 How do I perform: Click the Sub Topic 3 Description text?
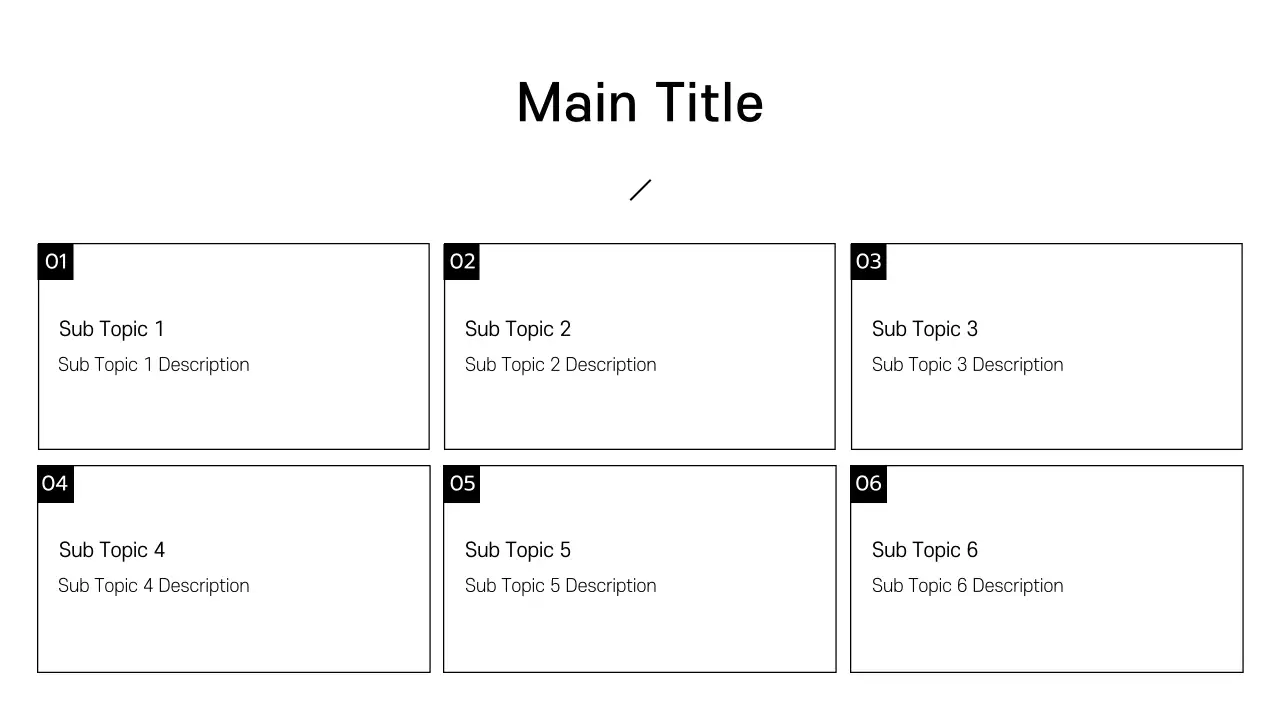(x=968, y=365)
